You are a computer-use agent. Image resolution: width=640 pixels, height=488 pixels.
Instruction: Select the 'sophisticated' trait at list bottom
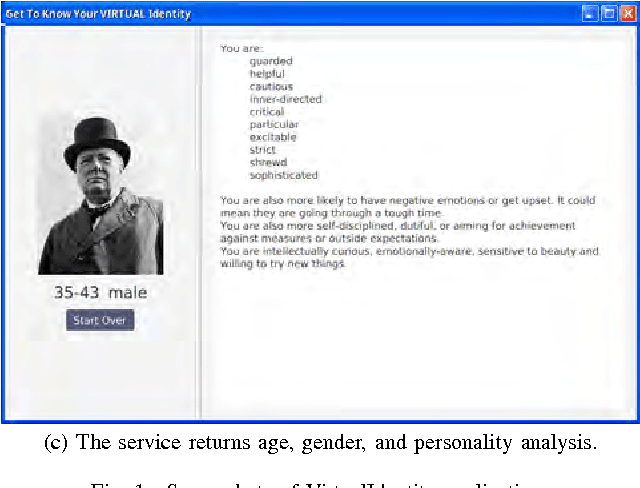[x=284, y=175]
